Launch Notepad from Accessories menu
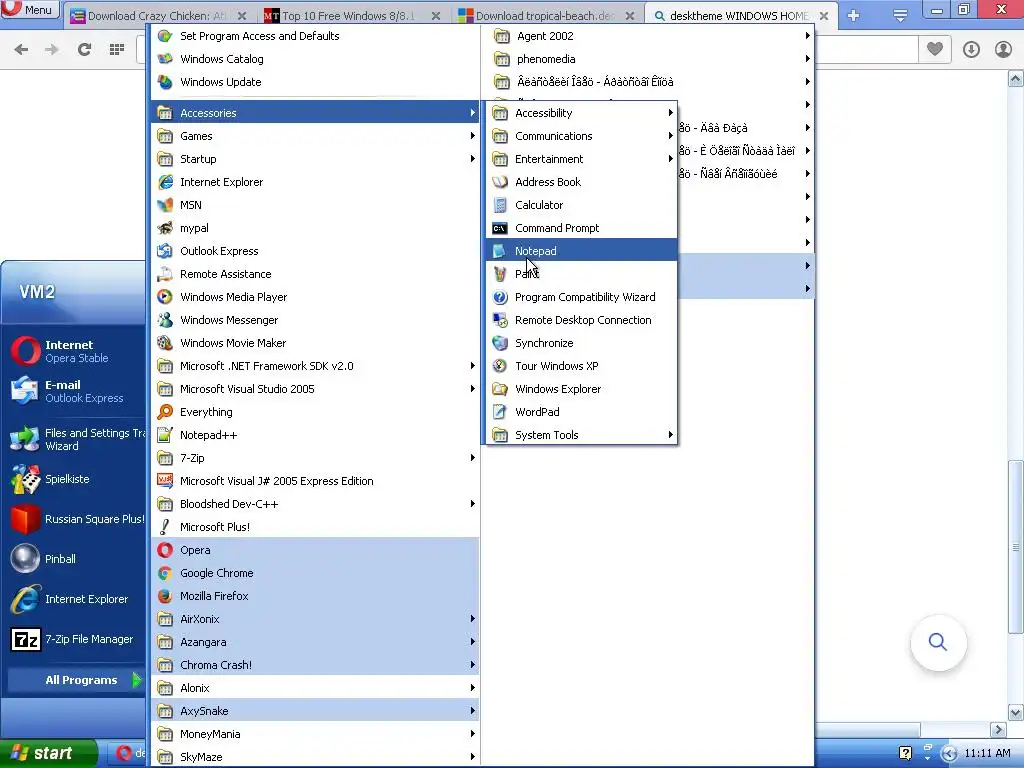The image size is (1024, 768). 581,251
